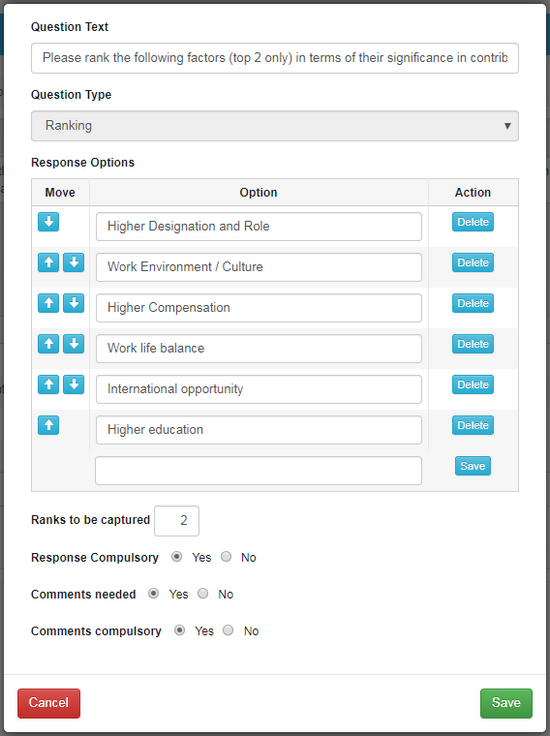Click the empty new option text field
This screenshot has width=550, height=736.
pos(259,470)
